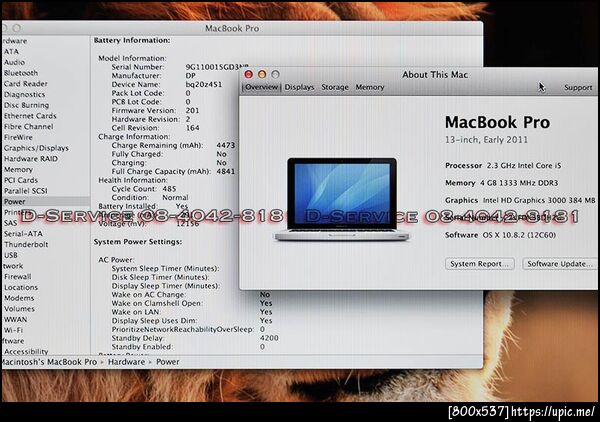Open Graphics/Displays sidebar entry
The height and width of the screenshot is (422, 600).
pos(36,148)
